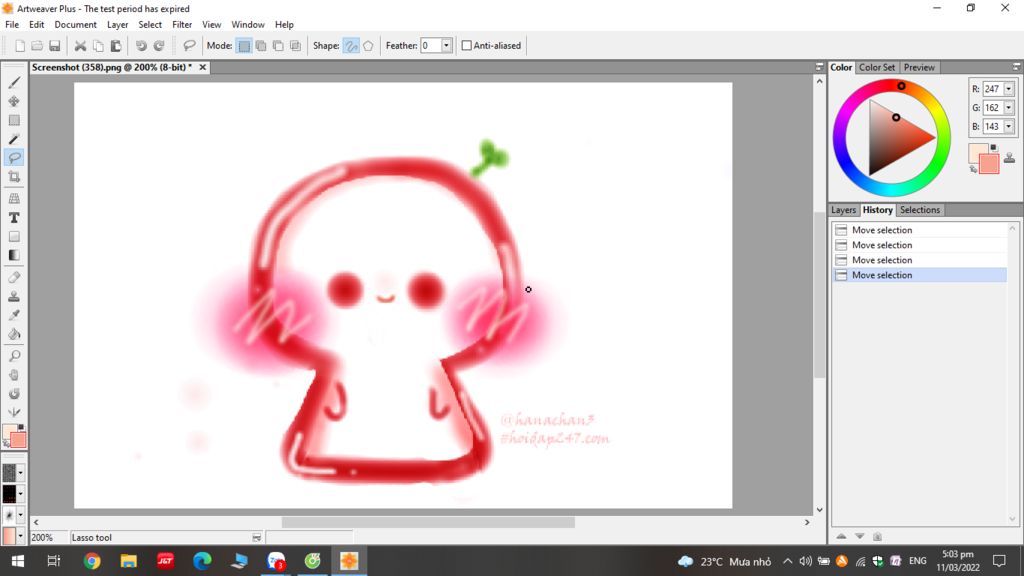Select the Mirror painting tool
The width and height of the screenshot is (1024, 576).
14,412
